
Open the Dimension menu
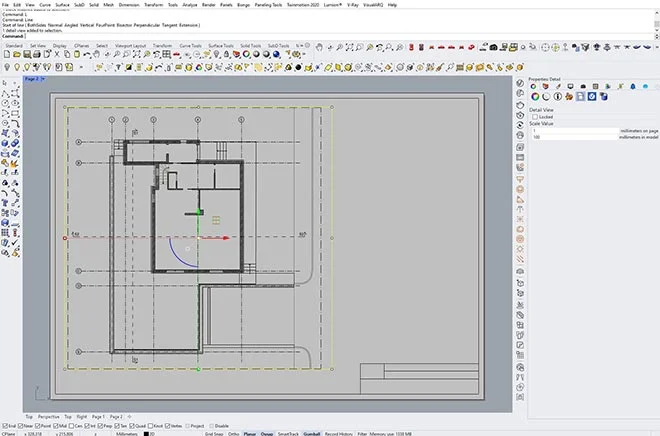(129, 5)
